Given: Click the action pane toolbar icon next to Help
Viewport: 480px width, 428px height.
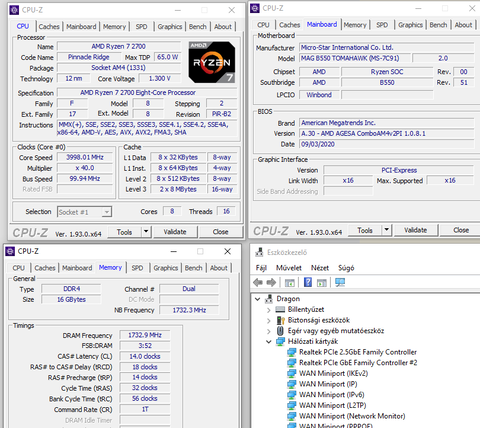Looking at the screenshot, I should 322,283.
